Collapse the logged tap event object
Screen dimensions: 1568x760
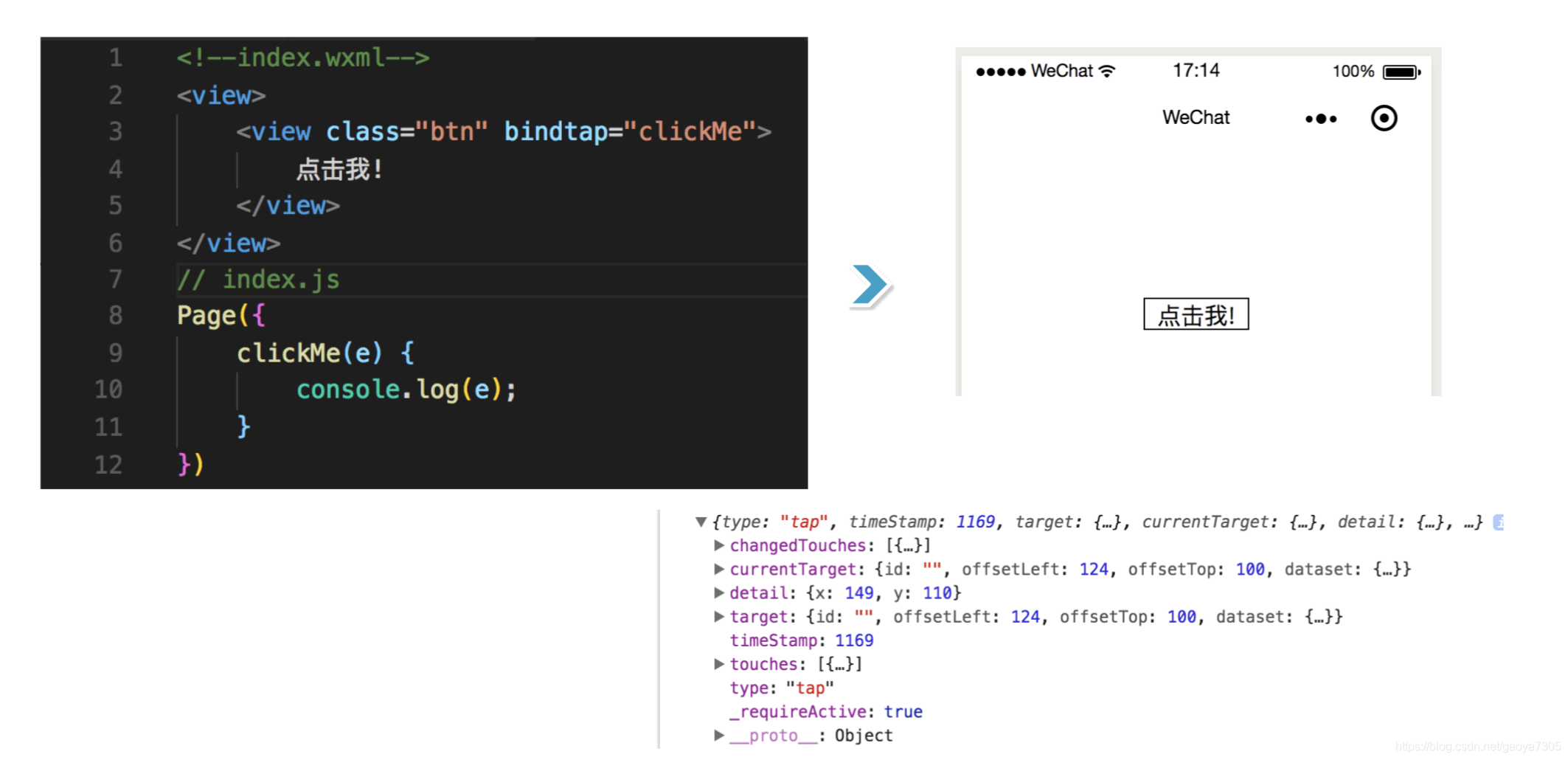pyautogui.click(x=701, y=522)
